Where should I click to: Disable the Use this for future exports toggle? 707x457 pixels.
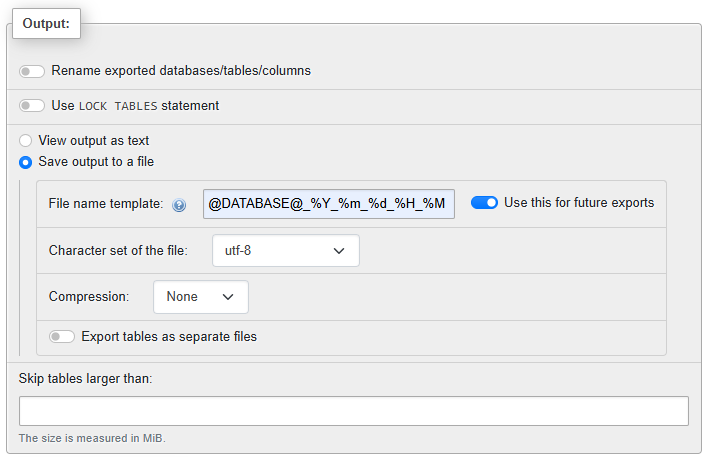tap(484, 203)
